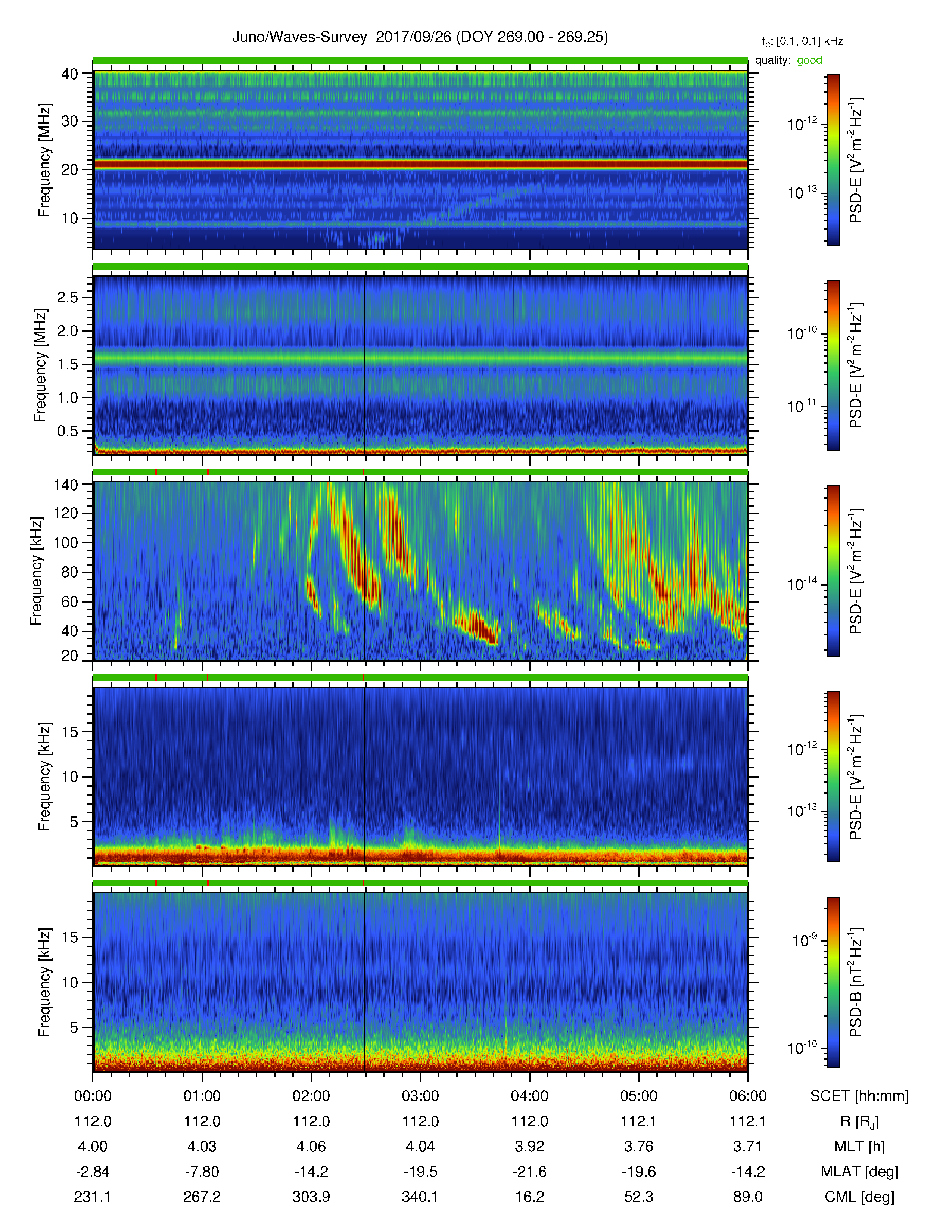This screenshot has height=1232, width=952.
Task: Click the MLAT [deg] row label
Action: [859, 1172]
